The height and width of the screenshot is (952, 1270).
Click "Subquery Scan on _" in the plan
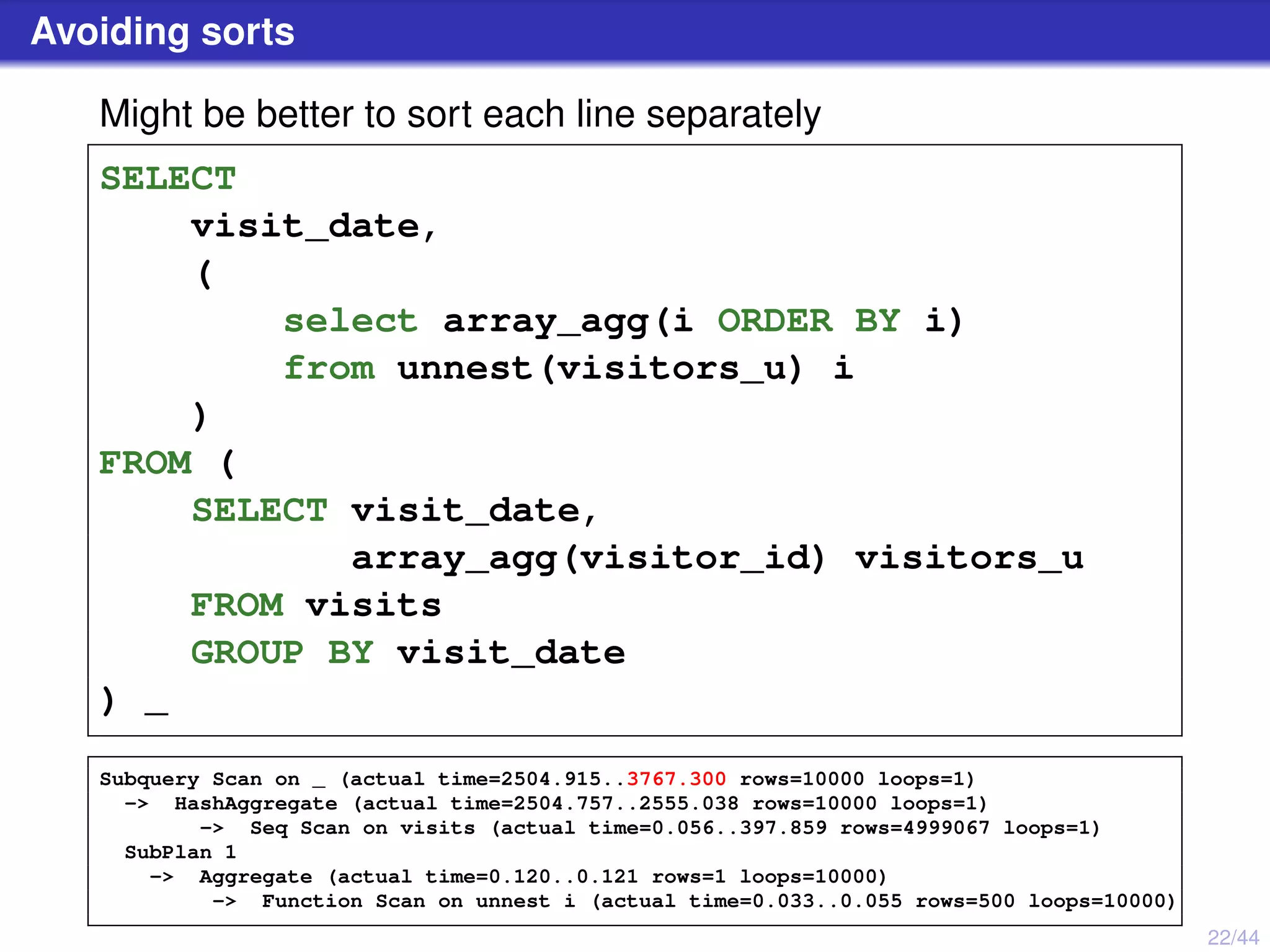(213, 780)
